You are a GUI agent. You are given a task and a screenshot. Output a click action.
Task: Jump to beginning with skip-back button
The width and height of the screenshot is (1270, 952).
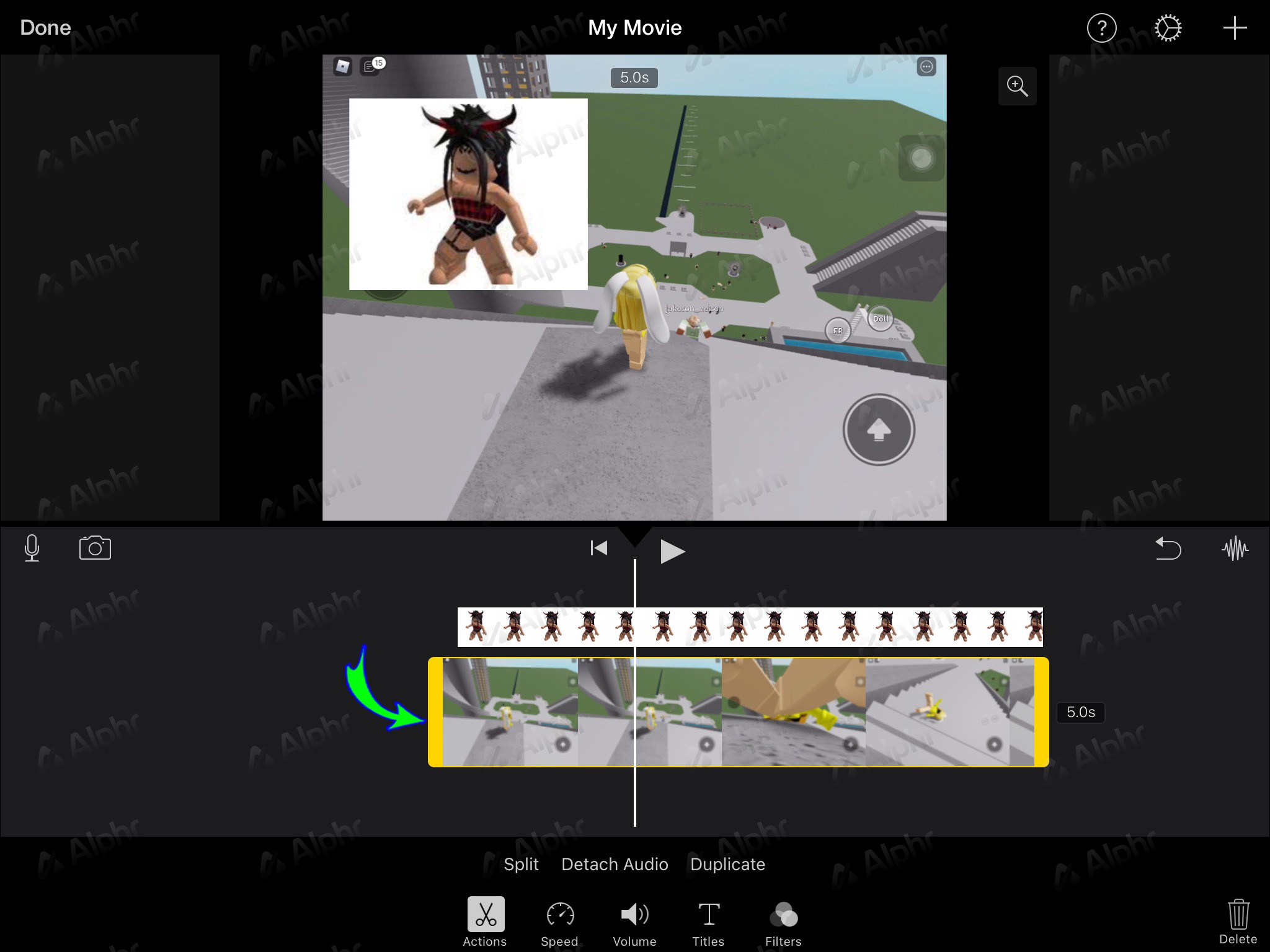[x=598, y=548]
